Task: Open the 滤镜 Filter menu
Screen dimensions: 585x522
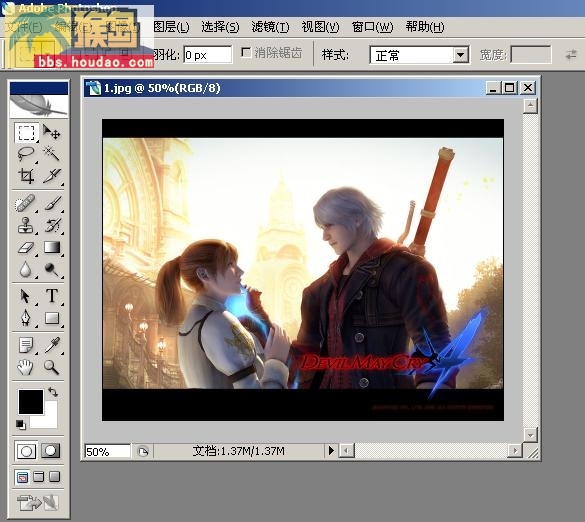Action: pyautogui.click(x=270, y=27)
